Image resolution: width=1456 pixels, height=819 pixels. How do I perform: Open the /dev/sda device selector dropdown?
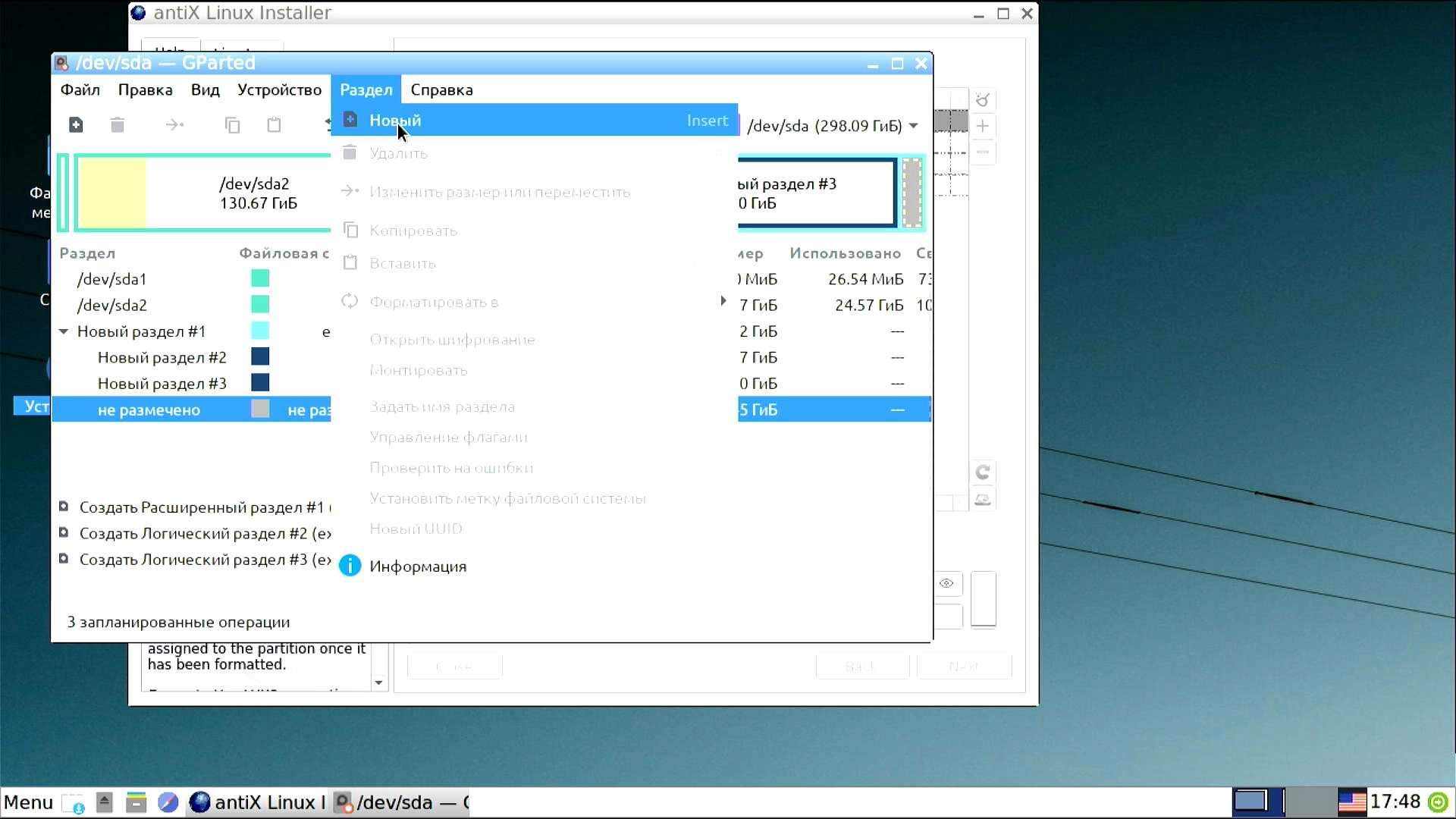tap(833, 126)
